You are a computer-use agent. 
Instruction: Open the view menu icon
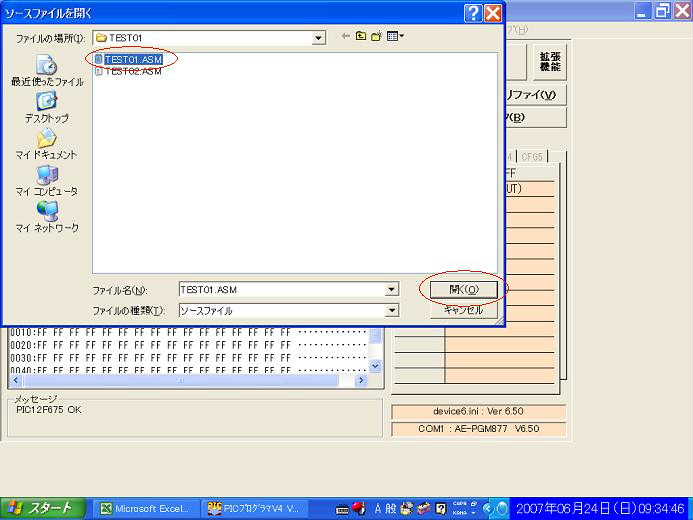coord(395,37)
